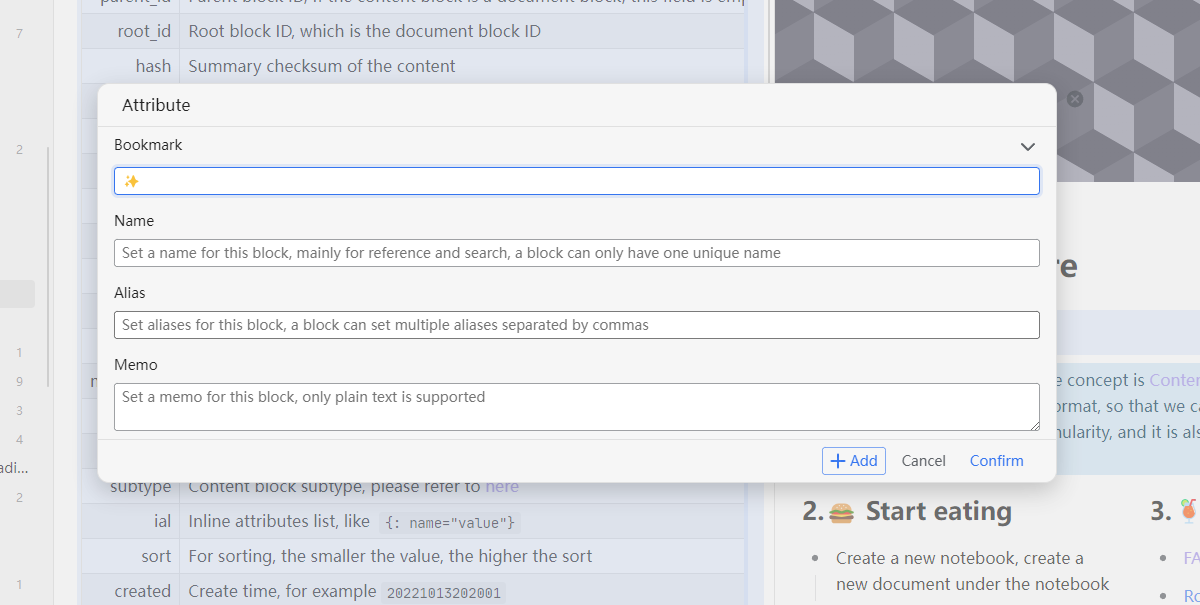Click the burger emoji beside Start eating
This screenshot has height=605, width=1200.
click(841, 512)
